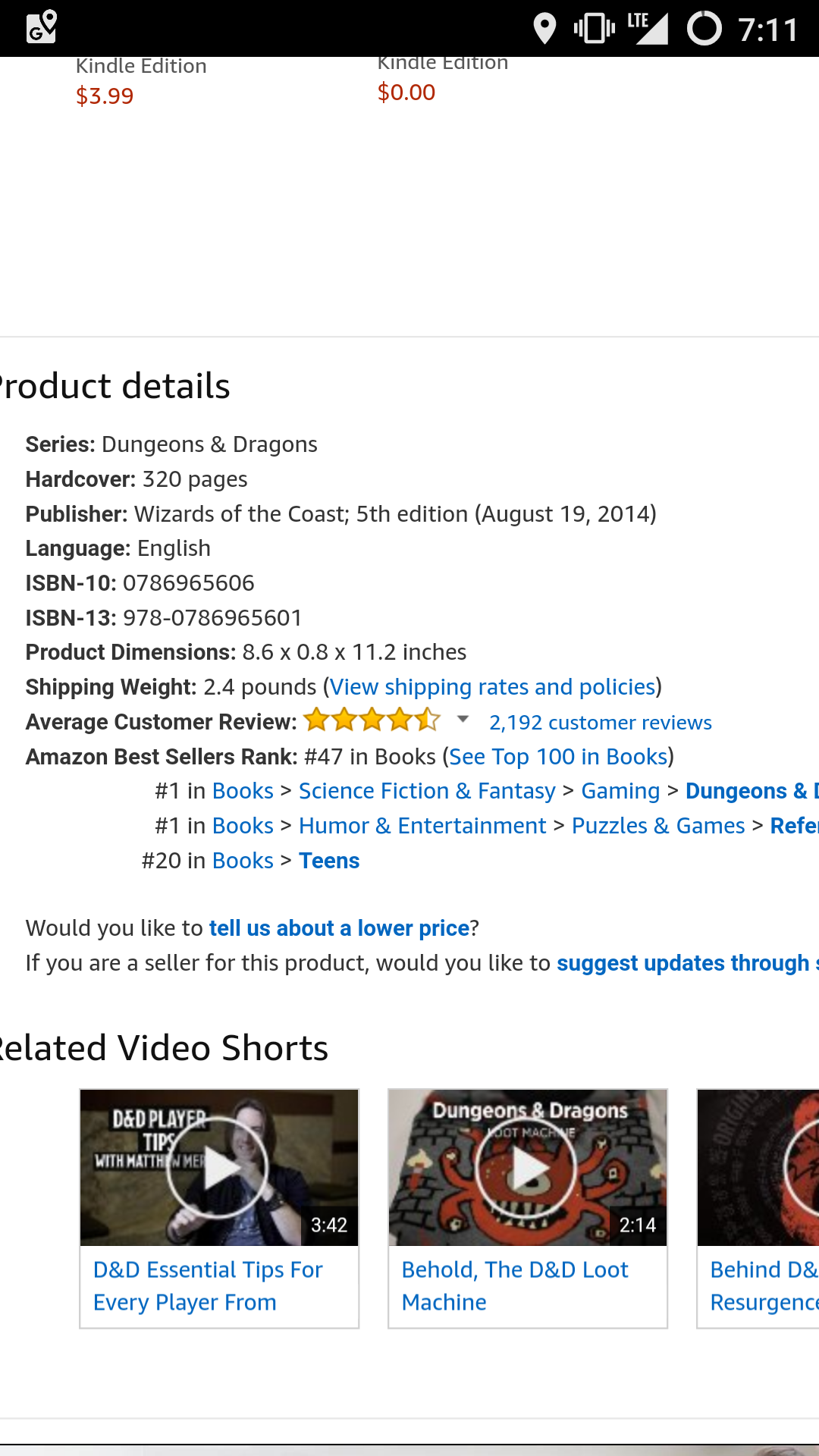Open the Science Fiction & Fantasy category
819x1456 pixels.
tap(427, 790)
